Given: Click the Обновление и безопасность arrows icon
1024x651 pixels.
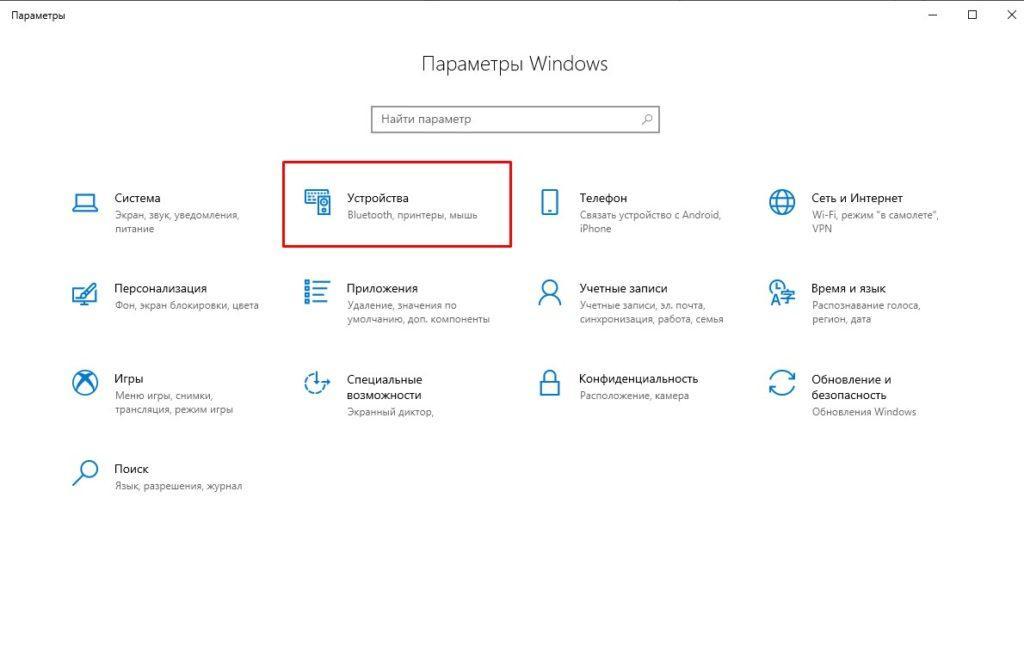Looking at the screenshot, I should tap(782, 383).
